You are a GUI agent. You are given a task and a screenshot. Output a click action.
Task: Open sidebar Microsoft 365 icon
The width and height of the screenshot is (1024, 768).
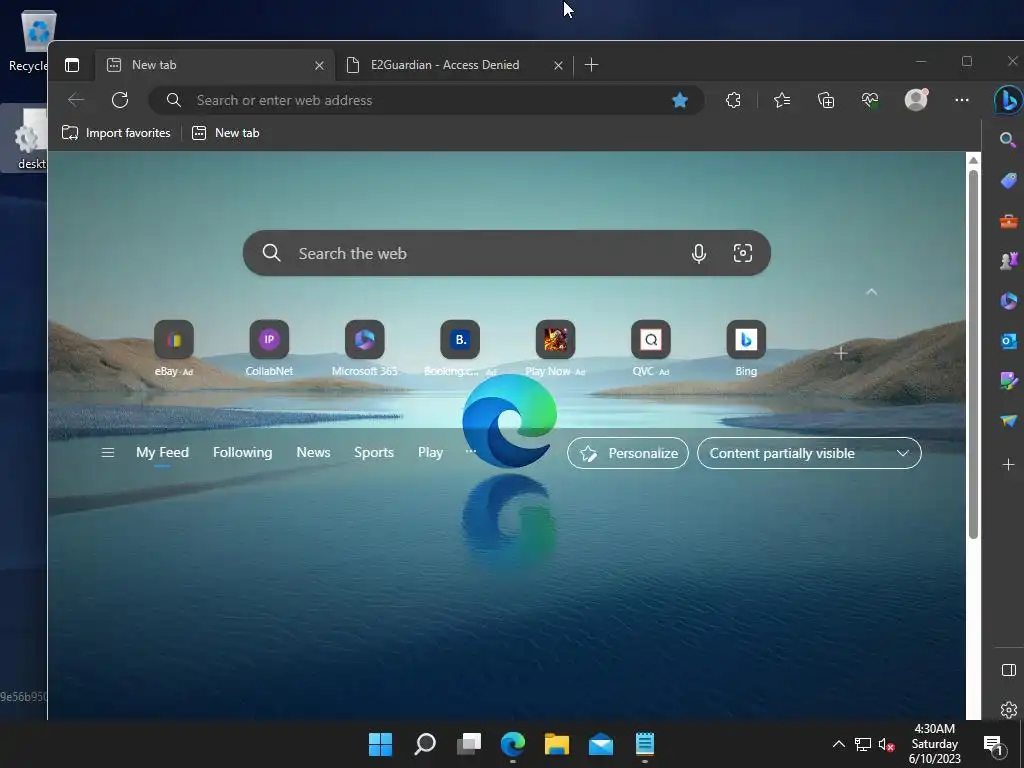(x=1008, y=301)
